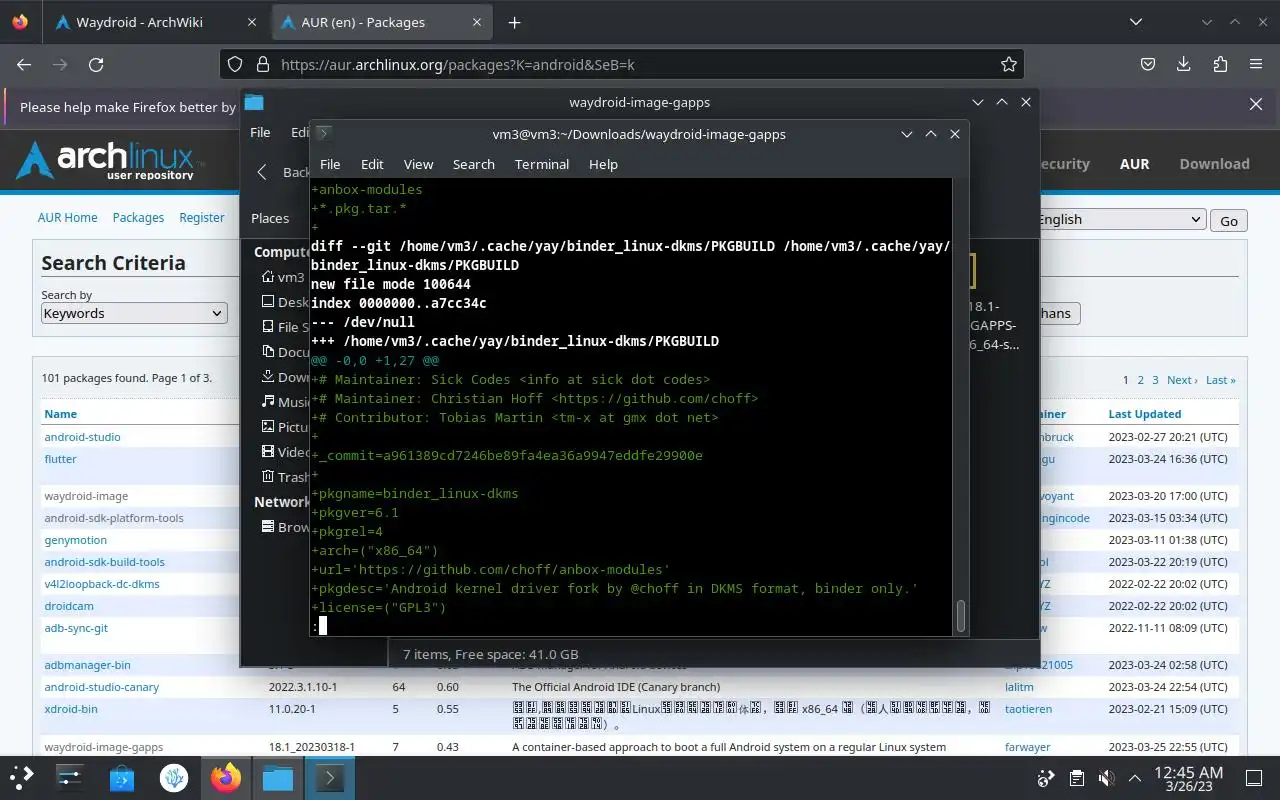Image resolution: width=1280 pixels, height=800 pixels.
Task: Open the Packages link in AUR subnav
Action: (138, 217)
